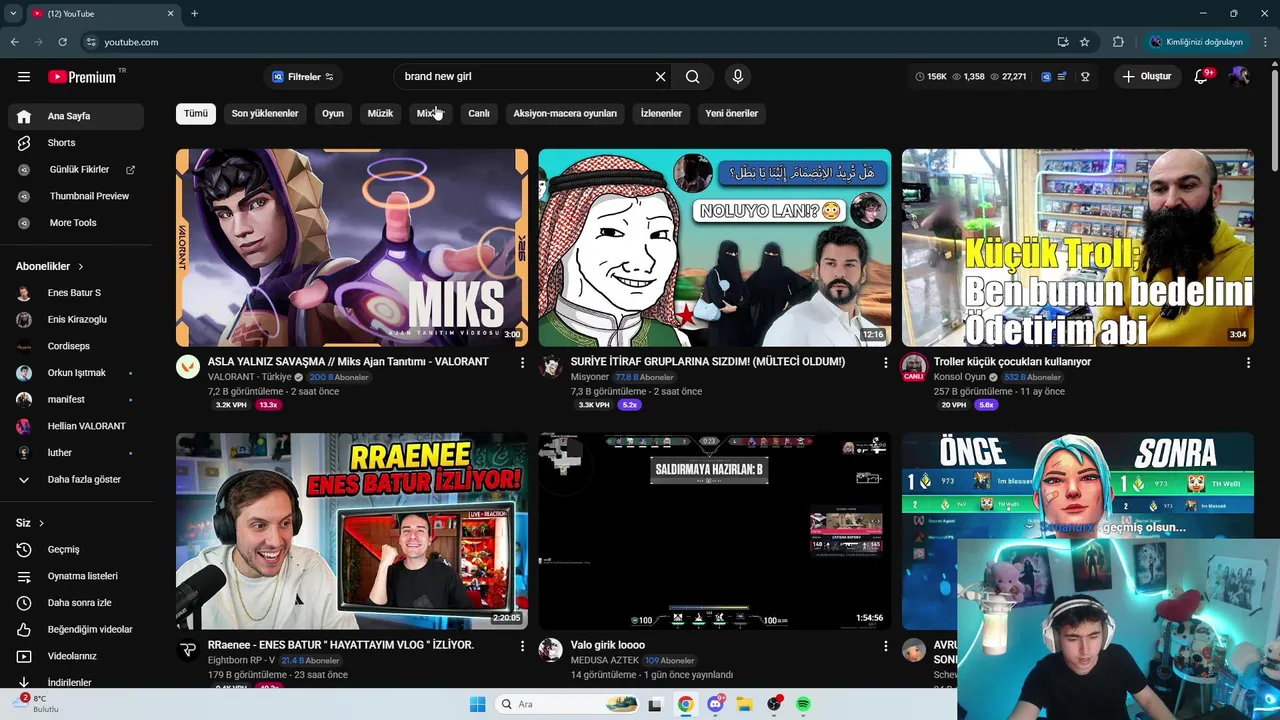Select the Yeni öneriler chip
1280x720 pixels.
(732, 114)
